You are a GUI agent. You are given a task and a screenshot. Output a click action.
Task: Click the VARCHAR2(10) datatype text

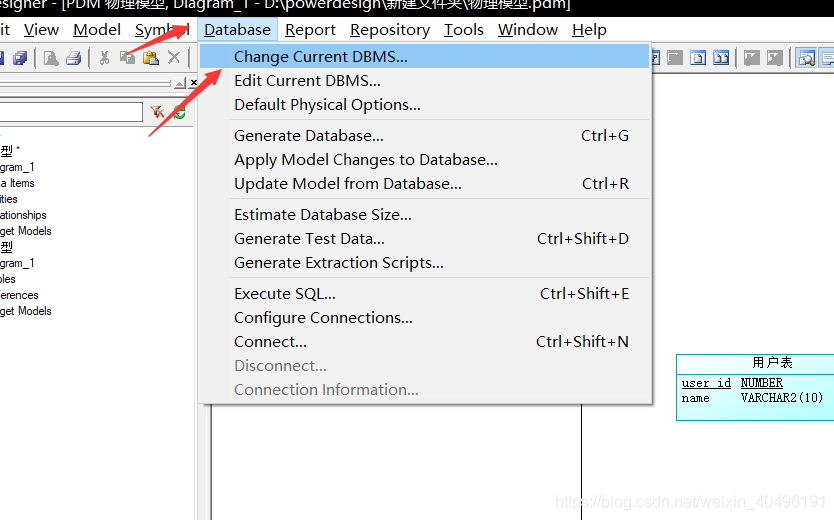point(782,398)
